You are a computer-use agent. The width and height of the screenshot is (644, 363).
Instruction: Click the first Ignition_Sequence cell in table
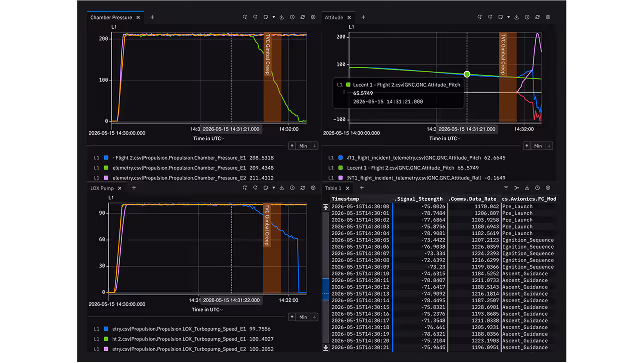point(528,240)
